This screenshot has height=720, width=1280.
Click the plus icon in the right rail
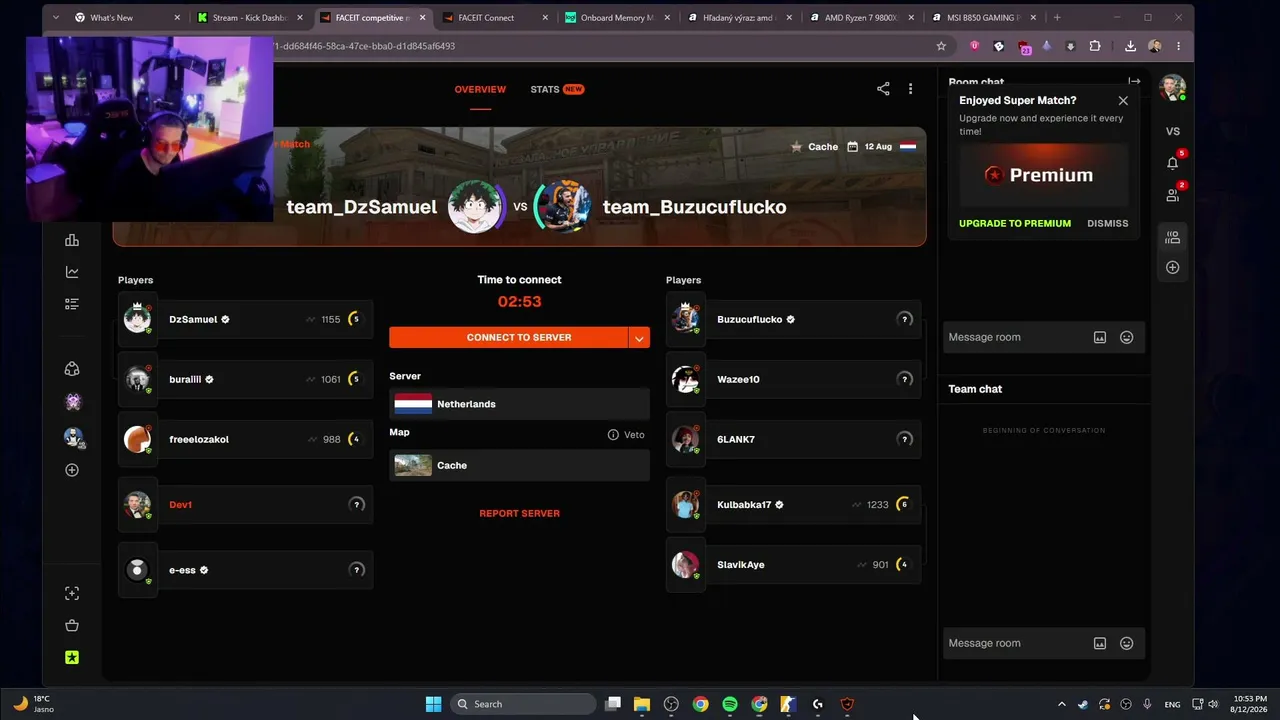1173,268
